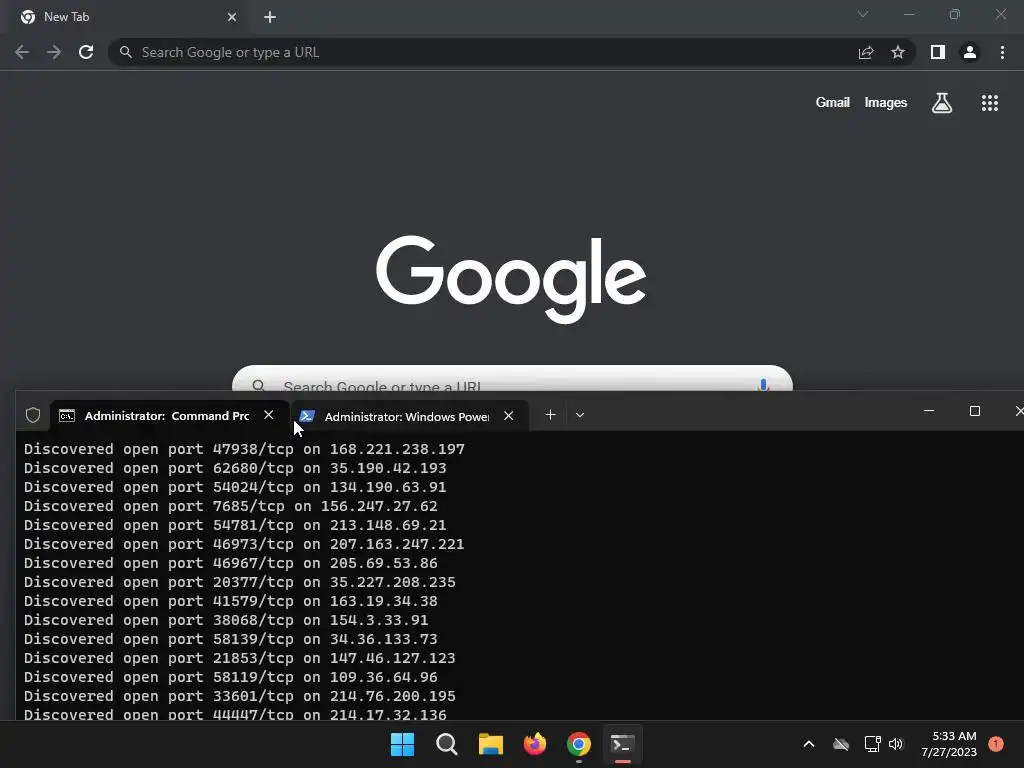This screenshot has height=768, width=1024.
Task: Launch Firefox from the taskbar
Action: [535, 744]
